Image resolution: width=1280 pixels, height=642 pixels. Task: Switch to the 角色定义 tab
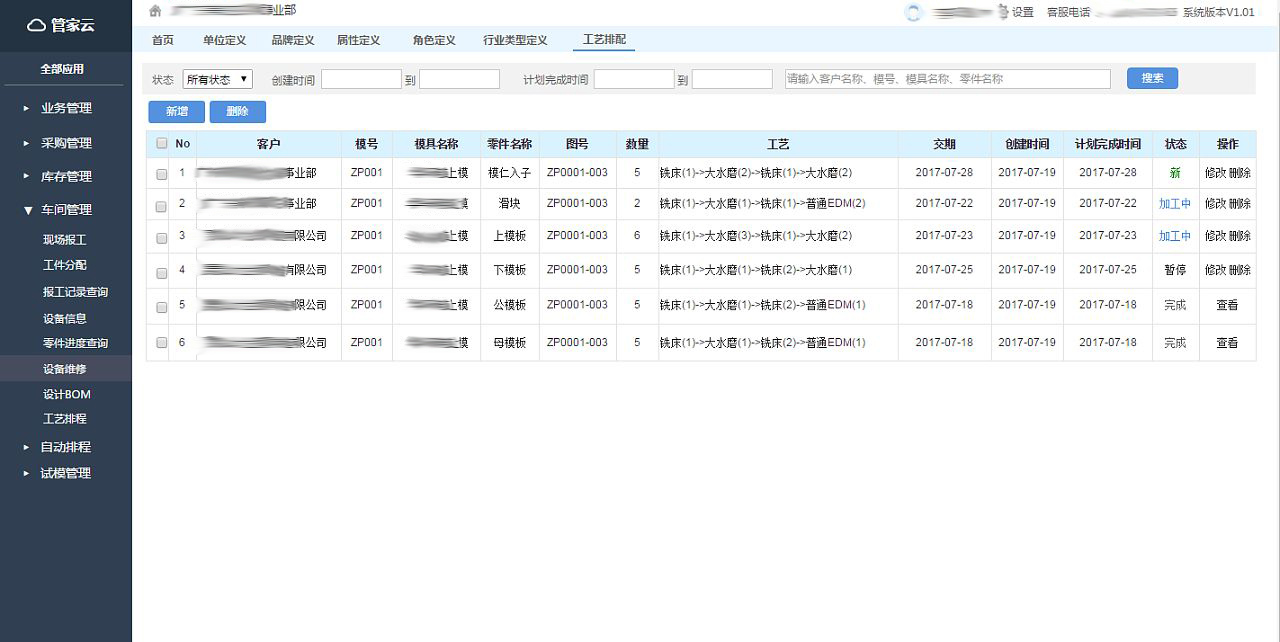(431, 41)
